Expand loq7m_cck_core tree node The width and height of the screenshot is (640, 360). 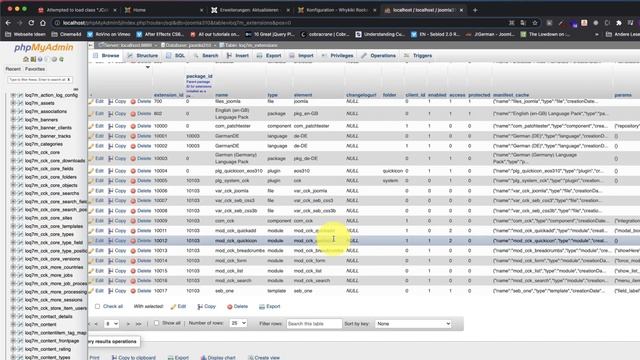tap(13, 152)
